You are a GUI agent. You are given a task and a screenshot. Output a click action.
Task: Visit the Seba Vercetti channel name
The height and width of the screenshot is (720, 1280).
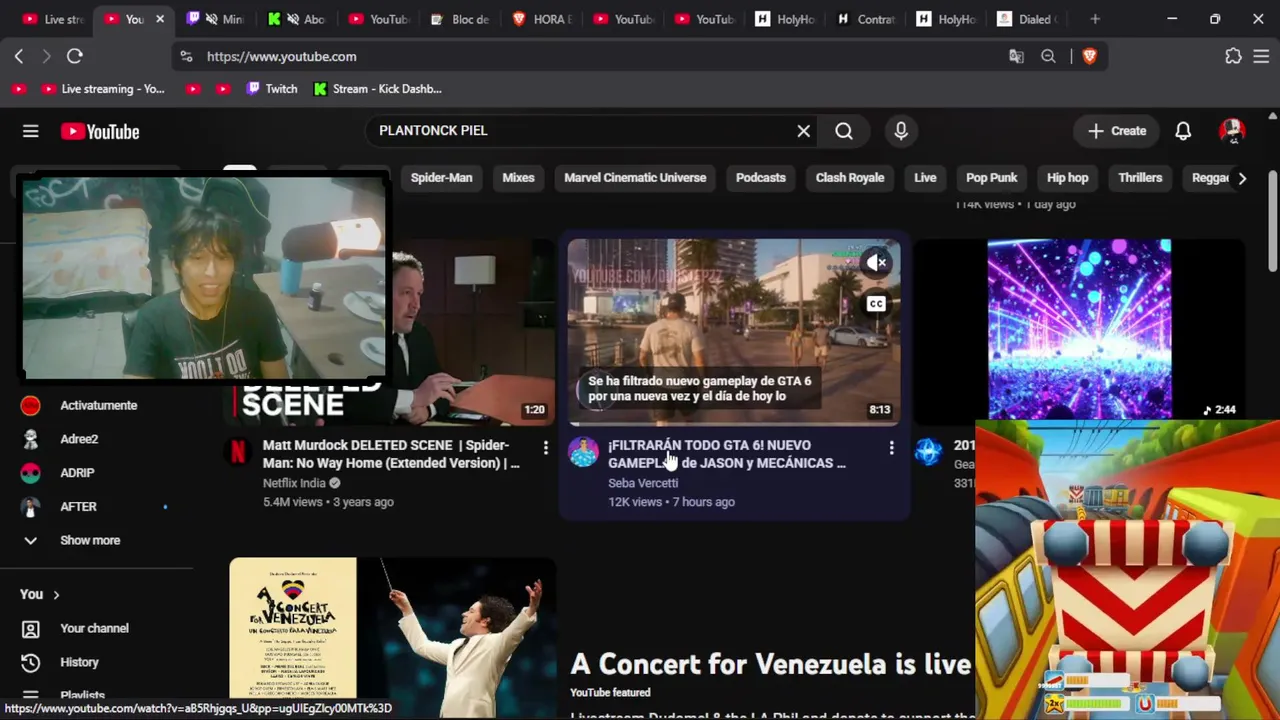(643, 483)
